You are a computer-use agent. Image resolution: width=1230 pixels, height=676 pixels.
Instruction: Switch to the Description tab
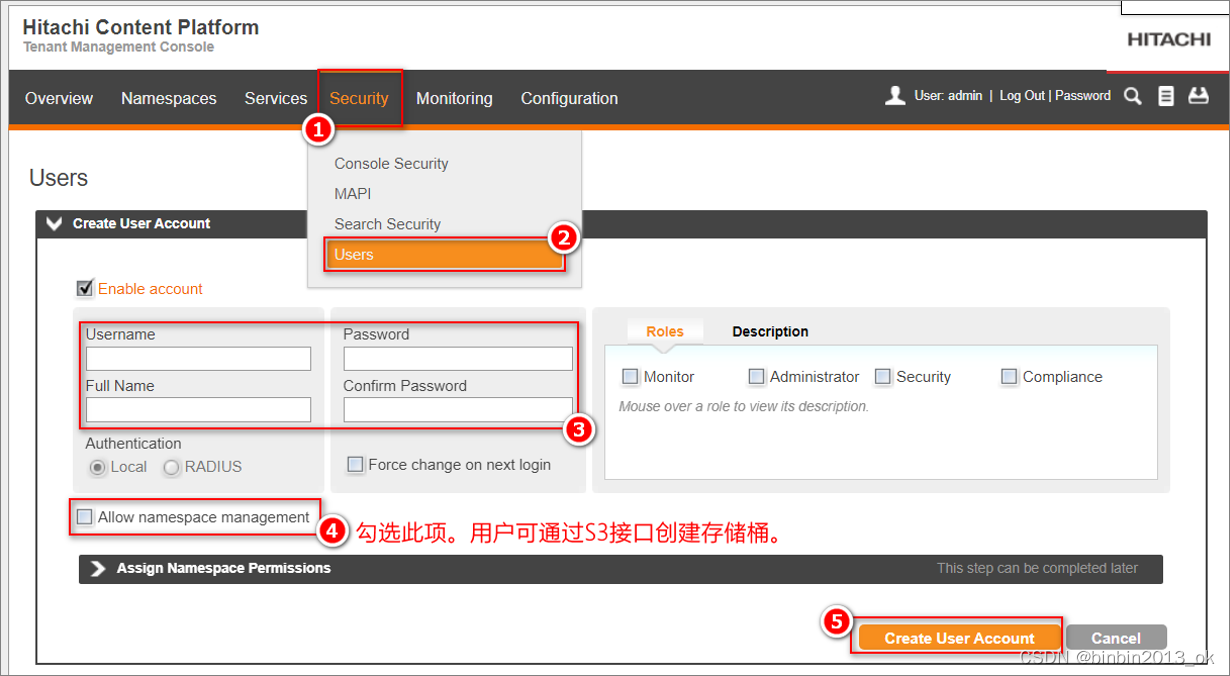point(769,331)
